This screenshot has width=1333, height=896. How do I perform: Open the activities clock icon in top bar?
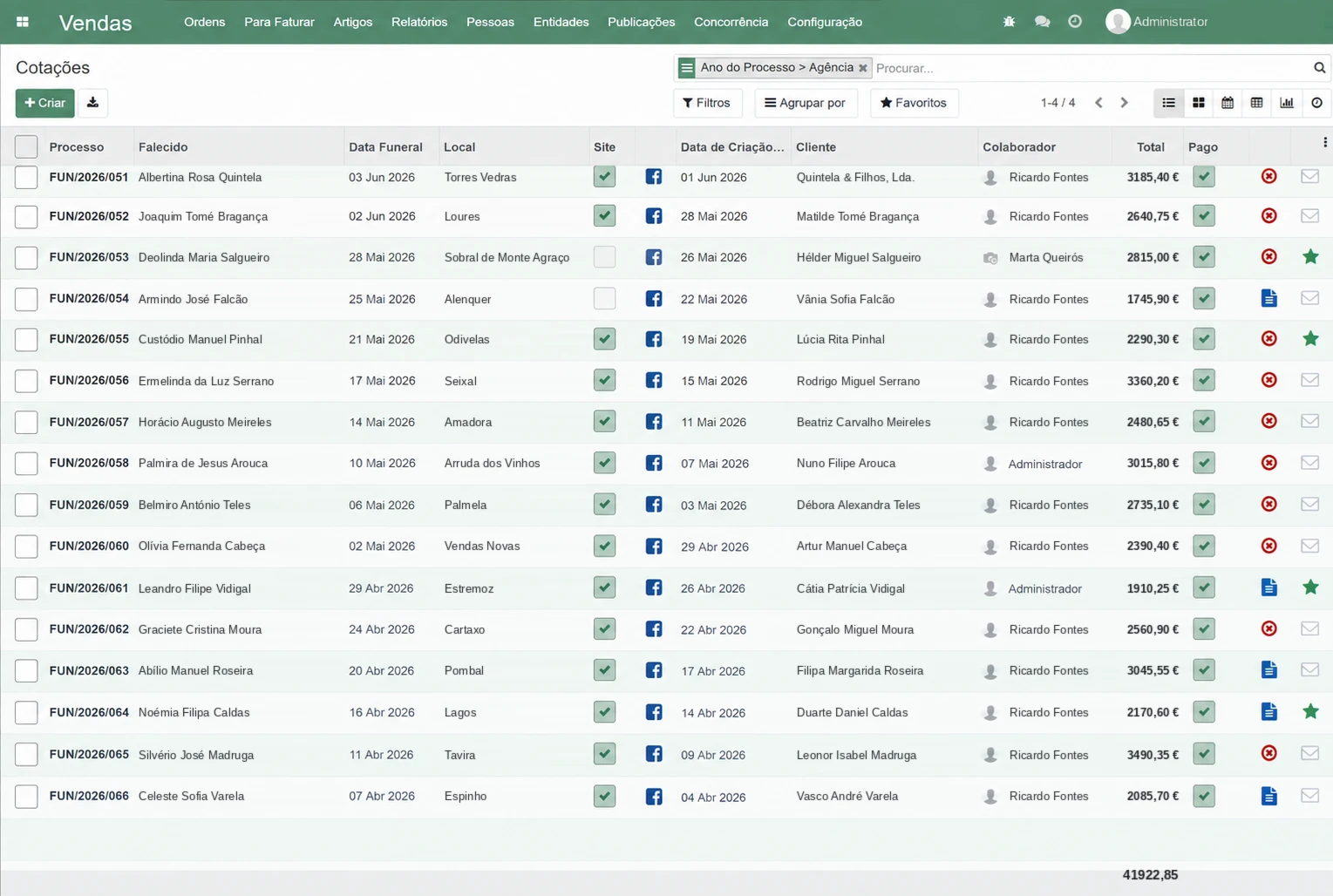[1075, 22]
